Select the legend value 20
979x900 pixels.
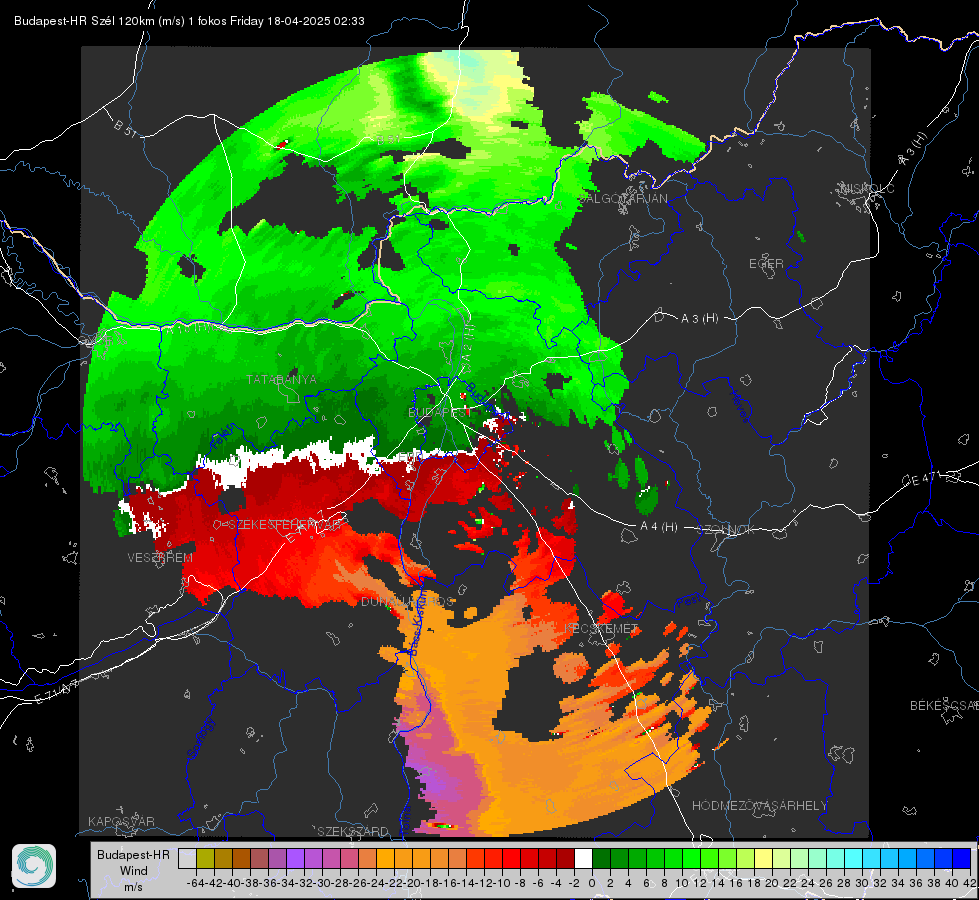[772, 883]
